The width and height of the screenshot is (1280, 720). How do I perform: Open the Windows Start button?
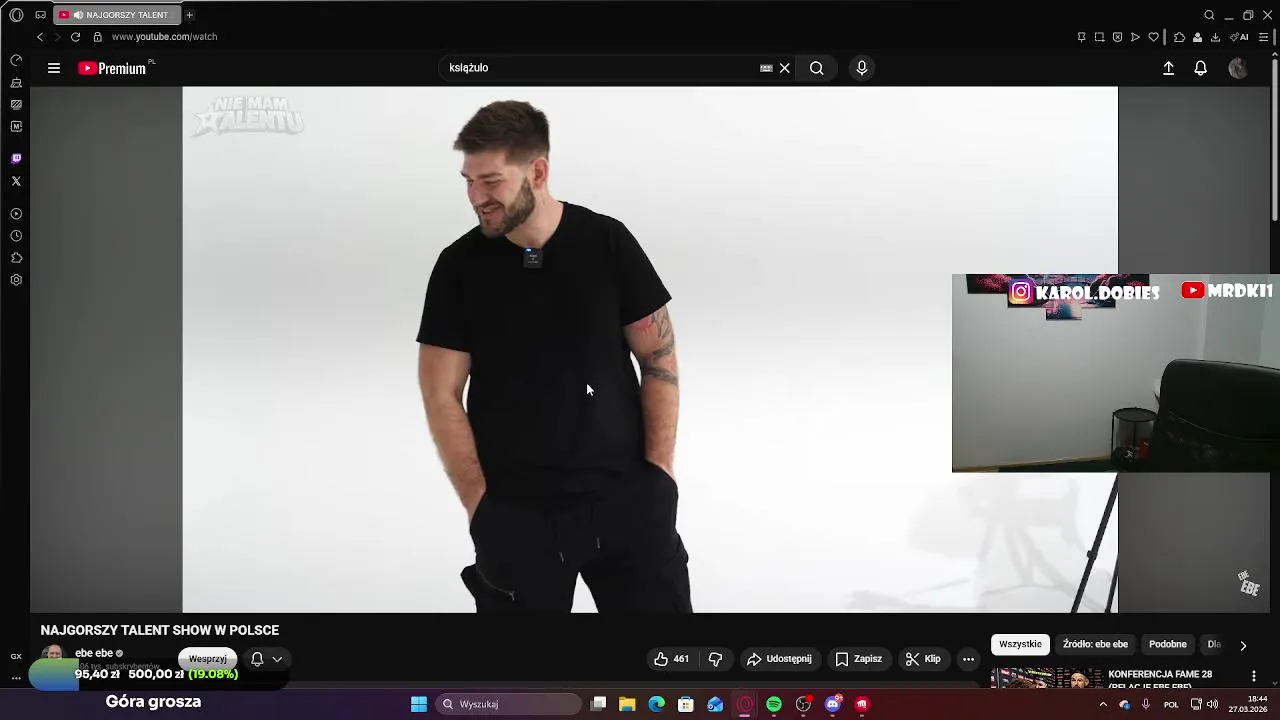[419, 704]
